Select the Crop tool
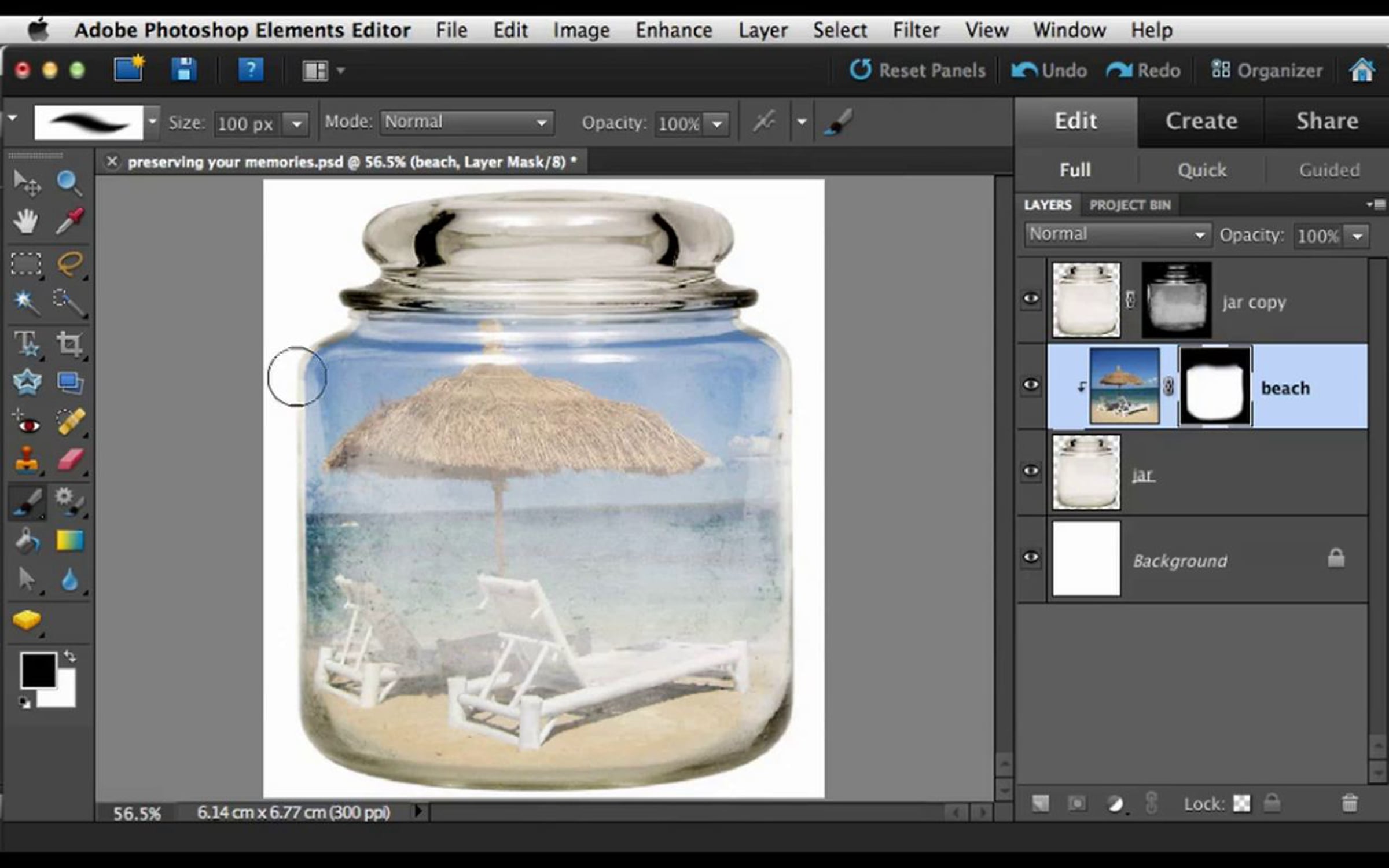The image size is (1389, 868). tap(69, 344)
